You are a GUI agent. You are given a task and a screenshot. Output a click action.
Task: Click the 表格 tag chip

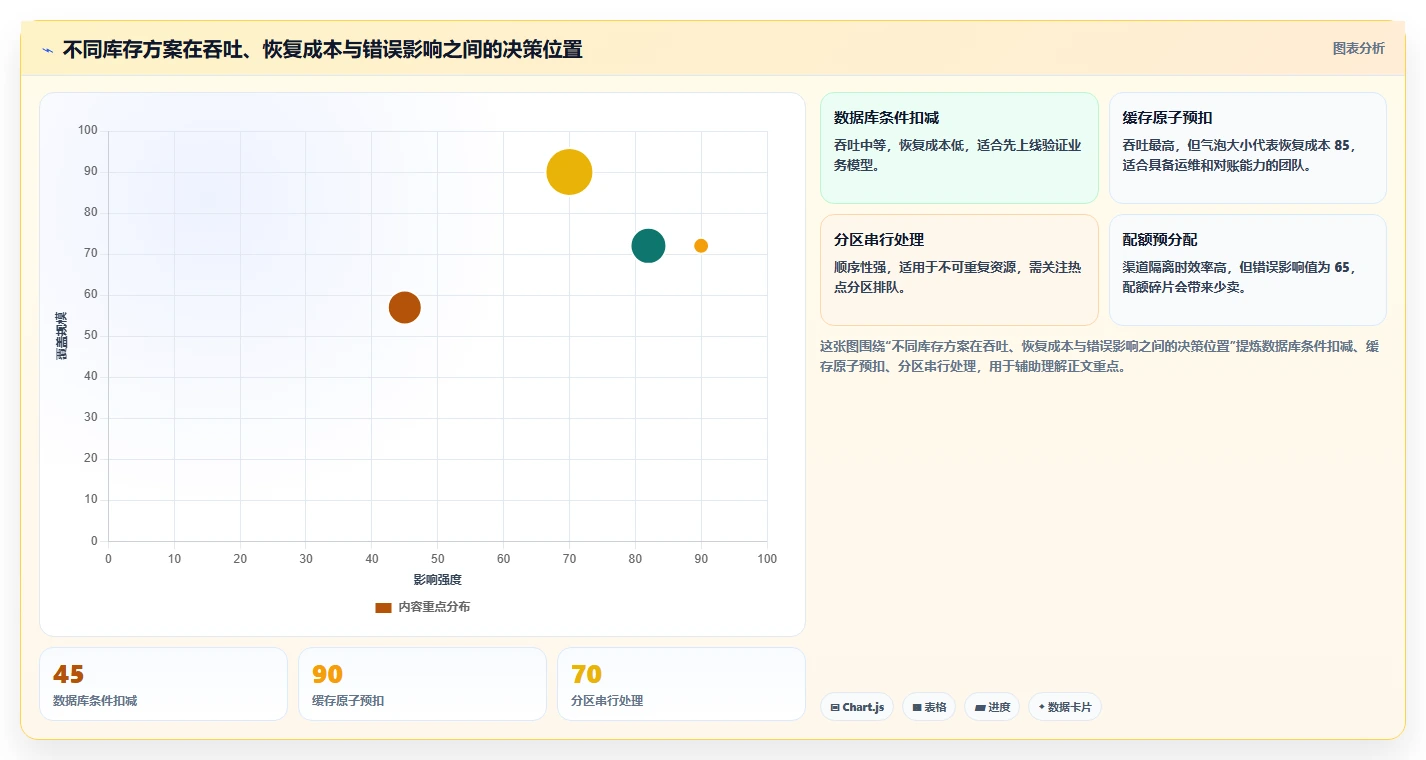929,707
